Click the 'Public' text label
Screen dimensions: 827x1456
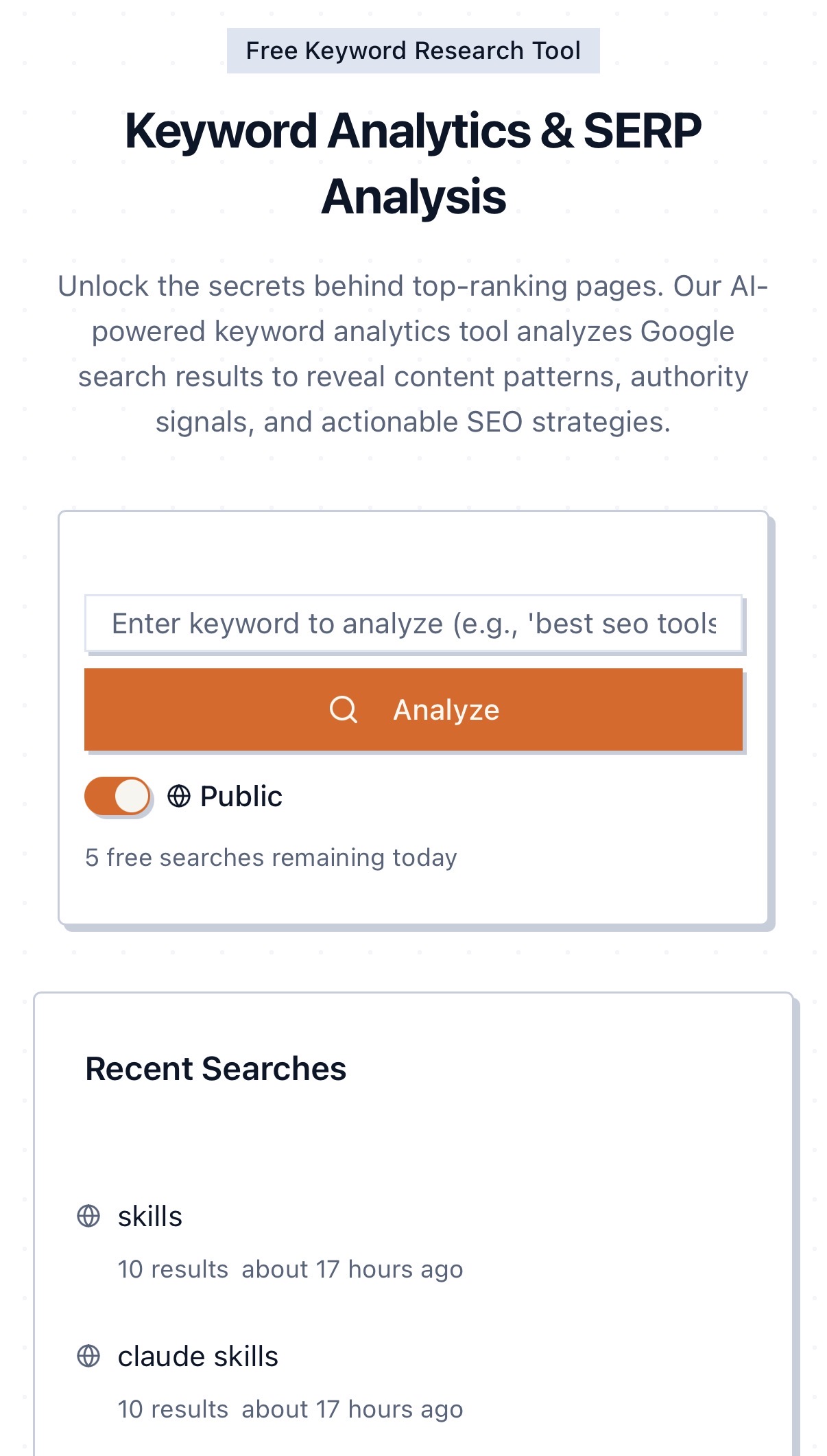[x=241, y=797]
